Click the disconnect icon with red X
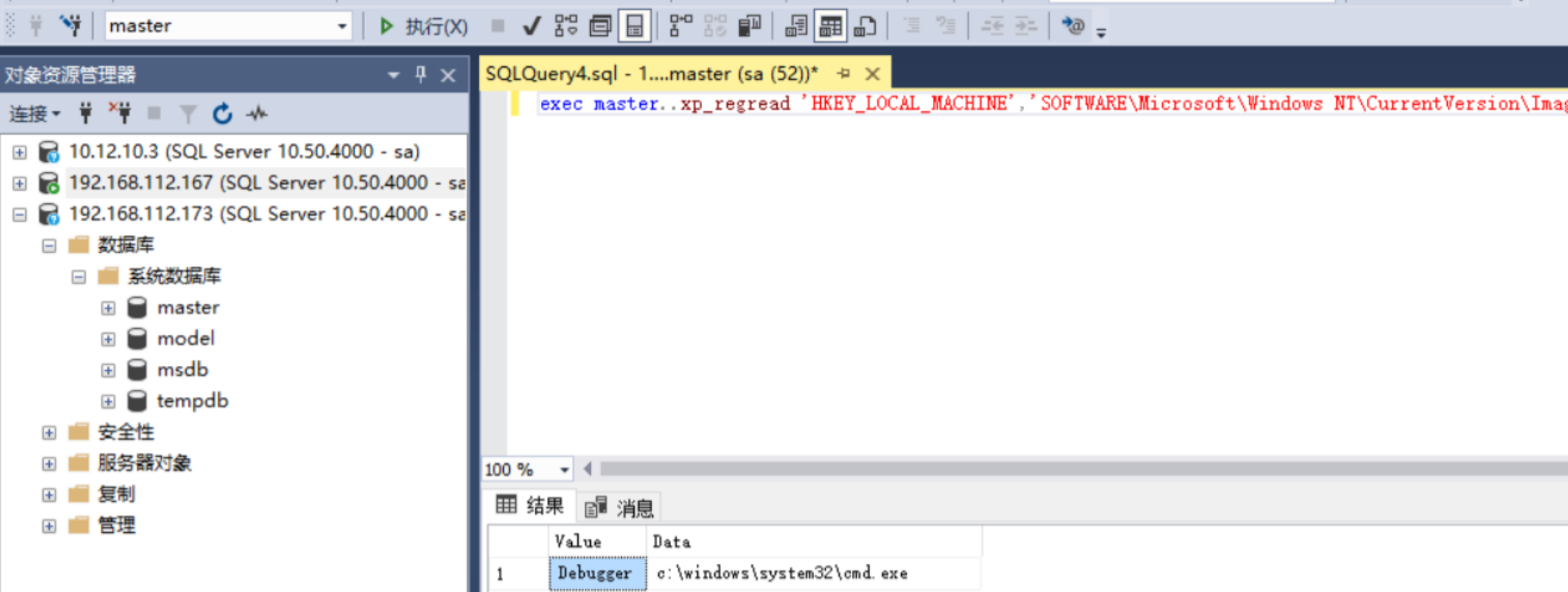 coord(120,113)
